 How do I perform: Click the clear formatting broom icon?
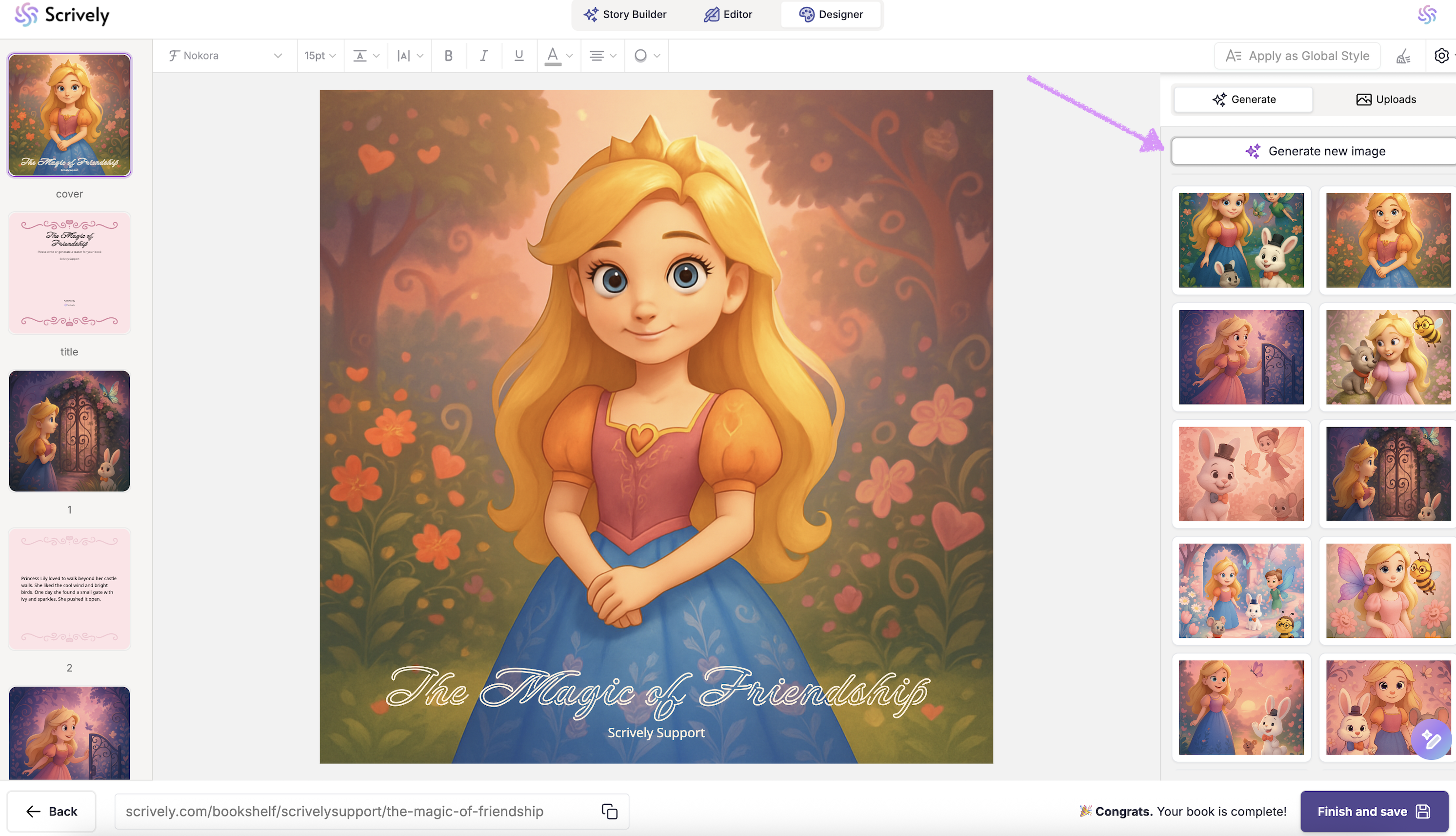coord(1403,56)
